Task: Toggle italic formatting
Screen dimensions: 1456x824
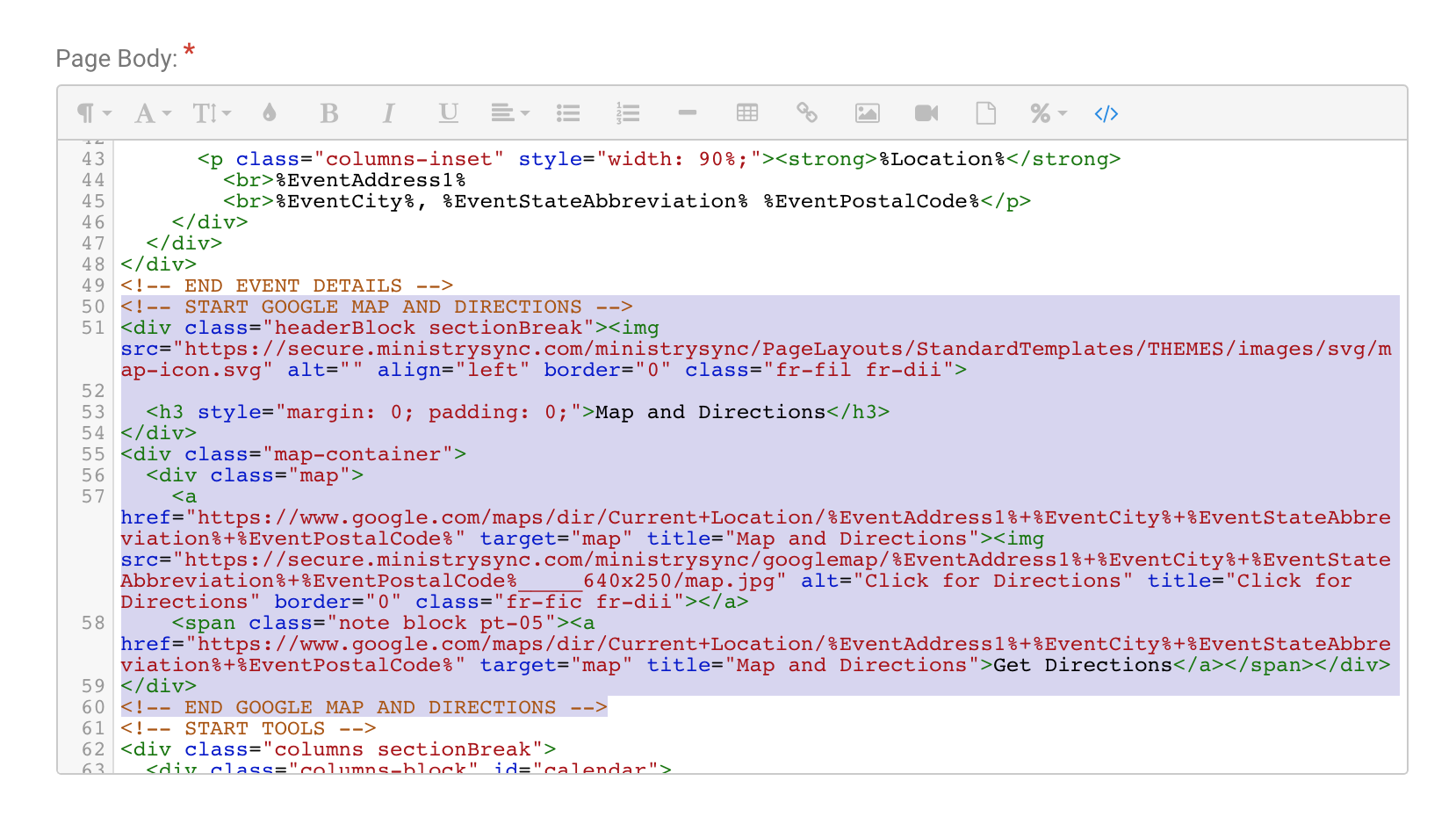Action: point(388,113)
